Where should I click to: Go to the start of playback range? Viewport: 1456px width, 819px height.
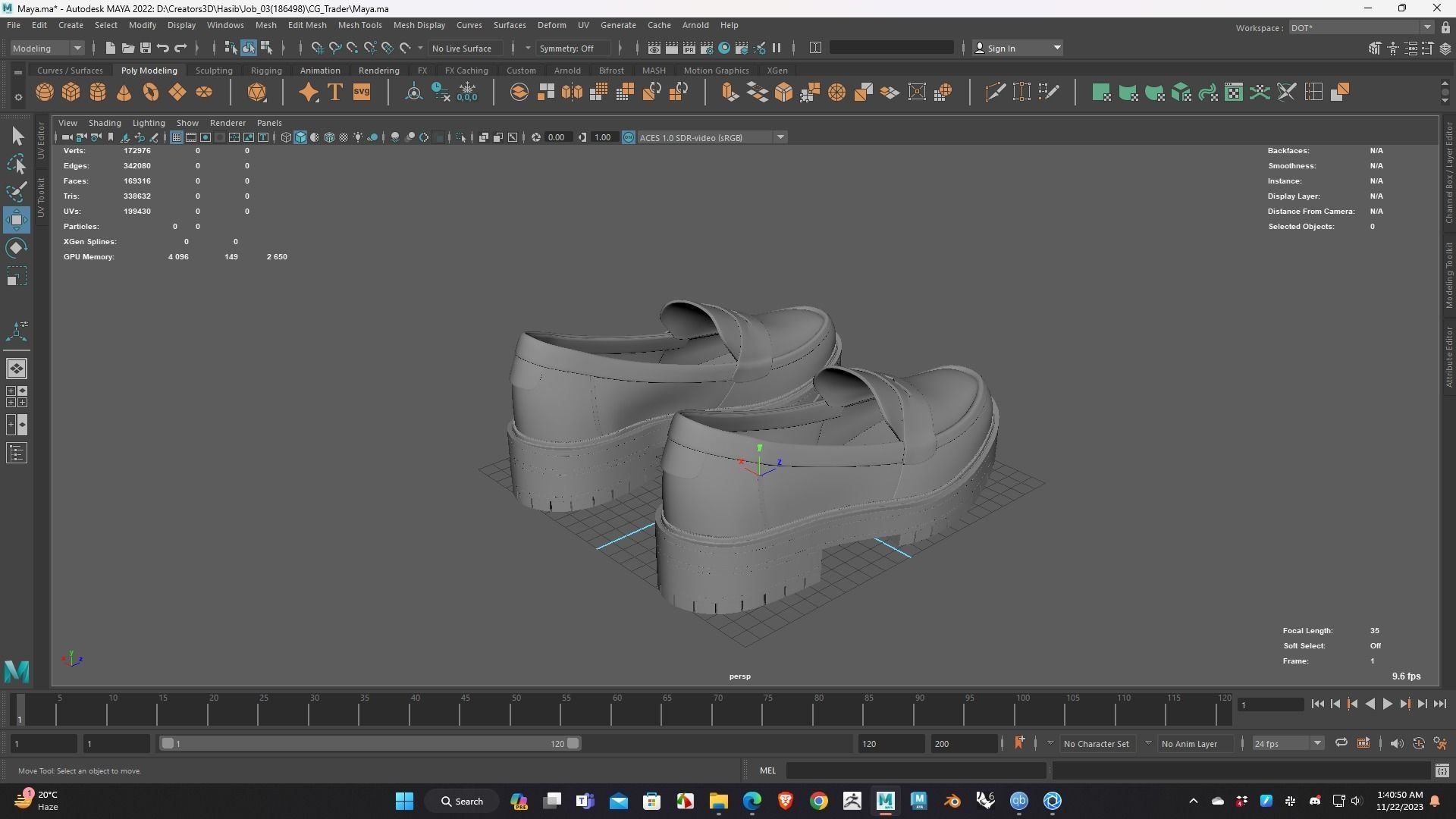[1317, 704]
